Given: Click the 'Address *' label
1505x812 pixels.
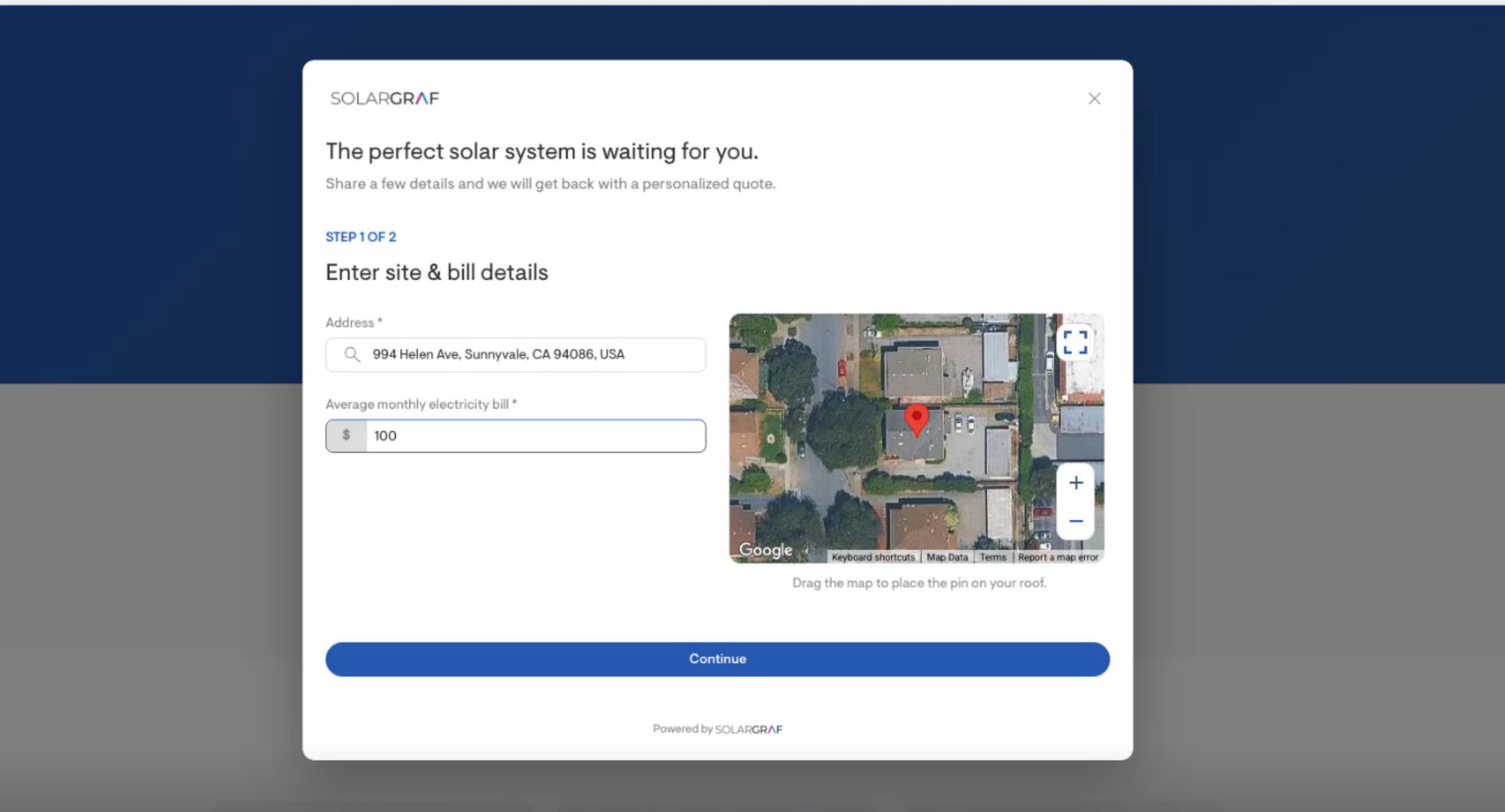Looking at the screenshot, I should pos(354,323).
